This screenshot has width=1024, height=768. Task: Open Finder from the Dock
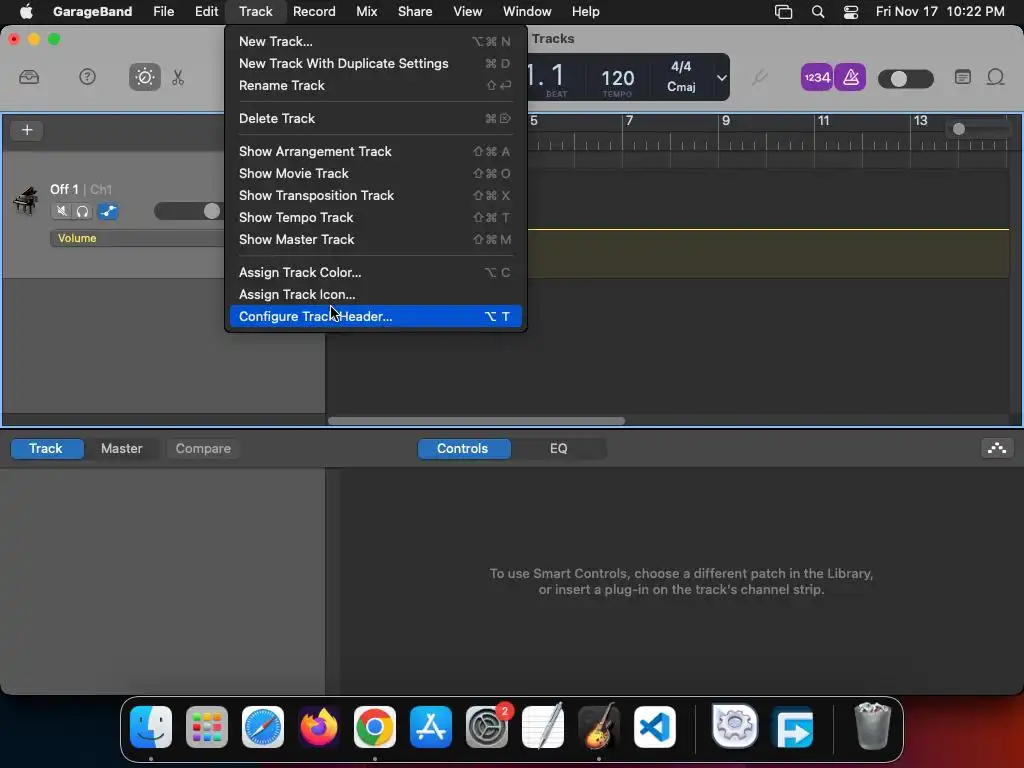[x=151, y=727]
